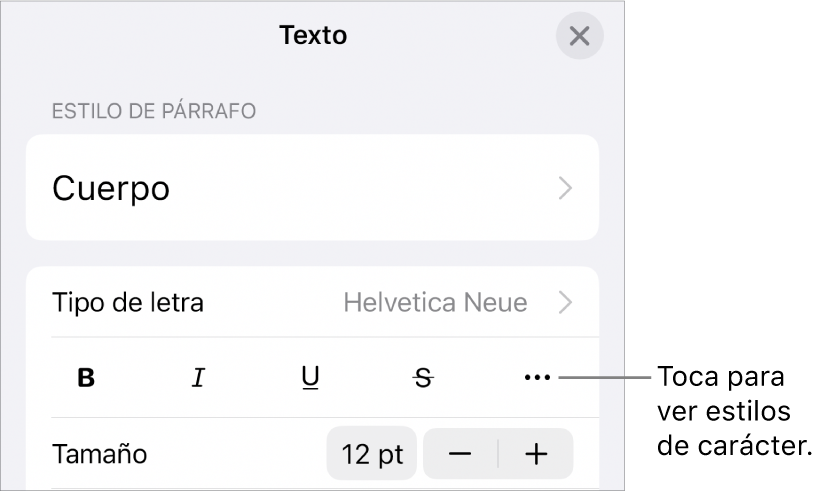
Task: Toggle bold text formatting
Action: 87,378
